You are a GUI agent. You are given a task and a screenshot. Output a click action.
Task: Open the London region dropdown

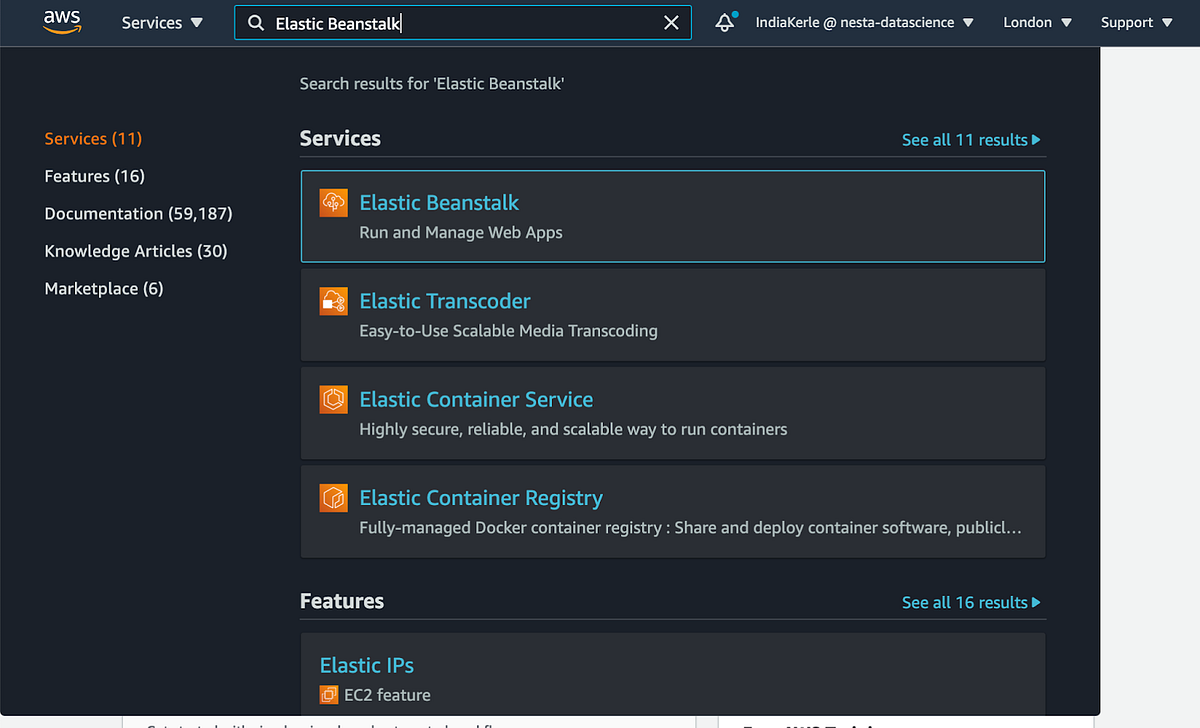[1037, 23]
